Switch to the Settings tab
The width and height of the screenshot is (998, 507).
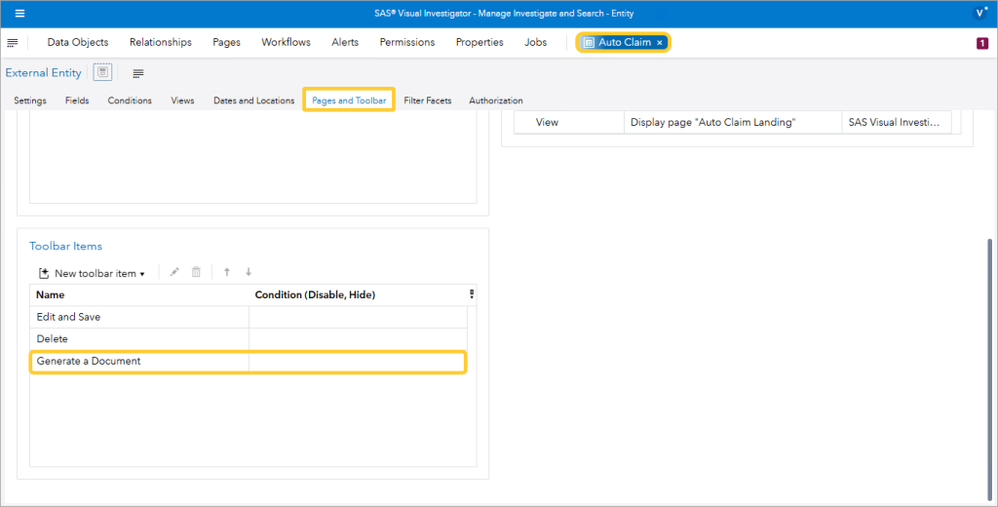(30, 101)
